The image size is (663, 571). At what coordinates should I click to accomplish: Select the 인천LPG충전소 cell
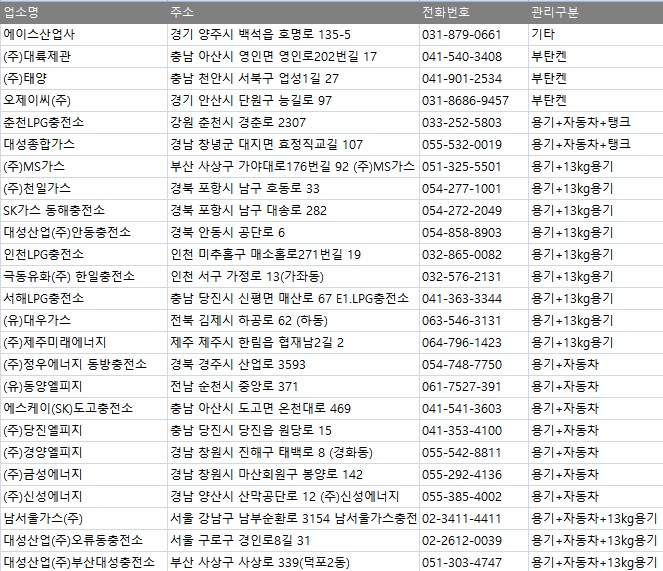pos(84,255)
